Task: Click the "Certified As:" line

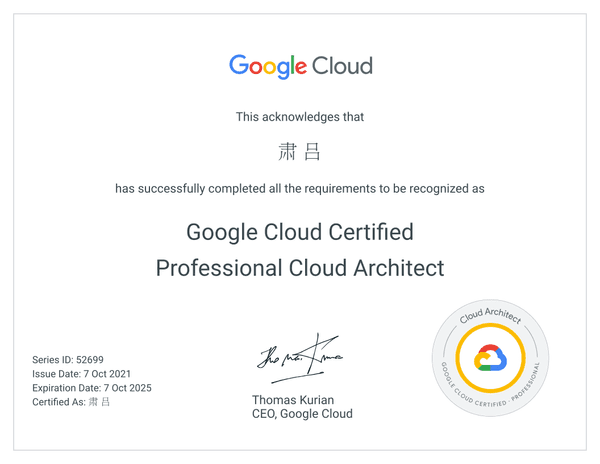Action: pyautogui.click(x=71, y=402)
